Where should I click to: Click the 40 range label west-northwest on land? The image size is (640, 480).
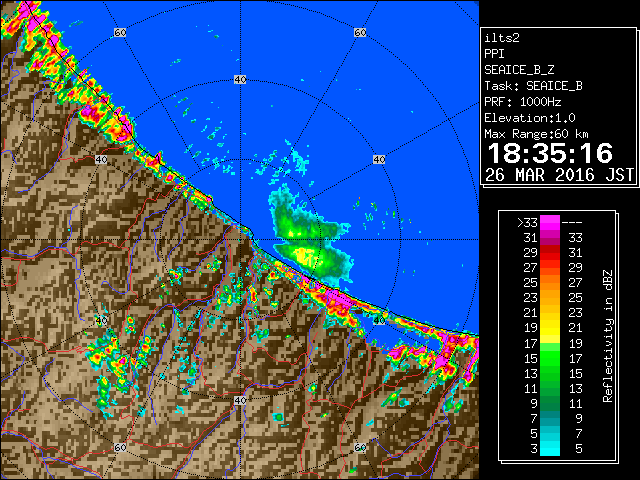101,160
